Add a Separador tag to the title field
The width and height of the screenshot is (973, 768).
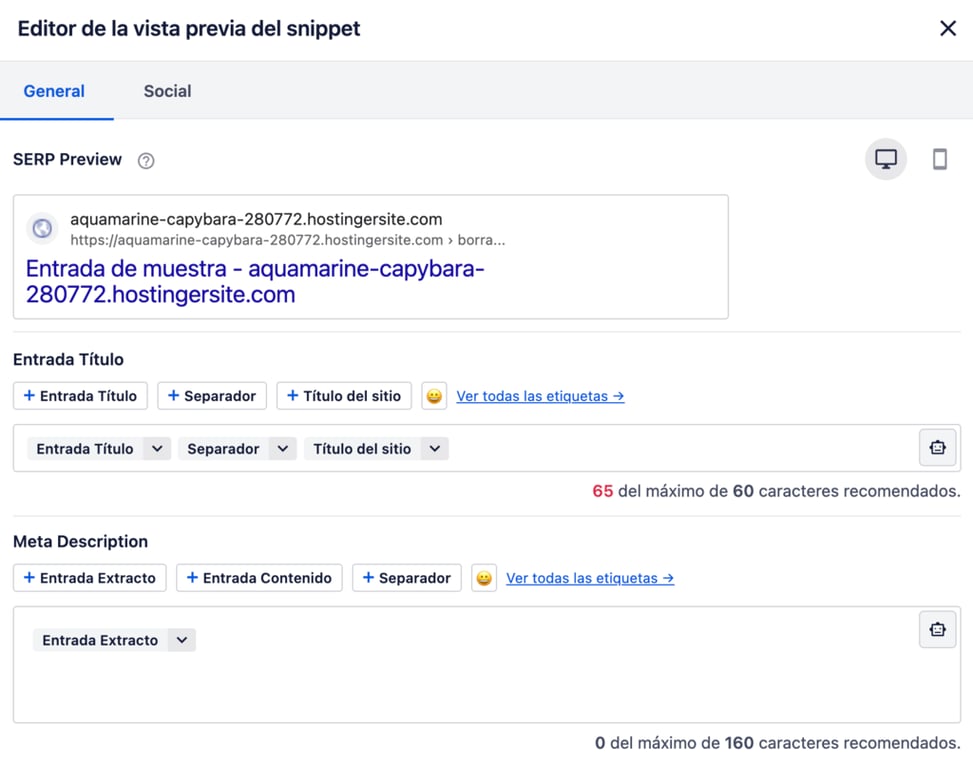(211, 396)
